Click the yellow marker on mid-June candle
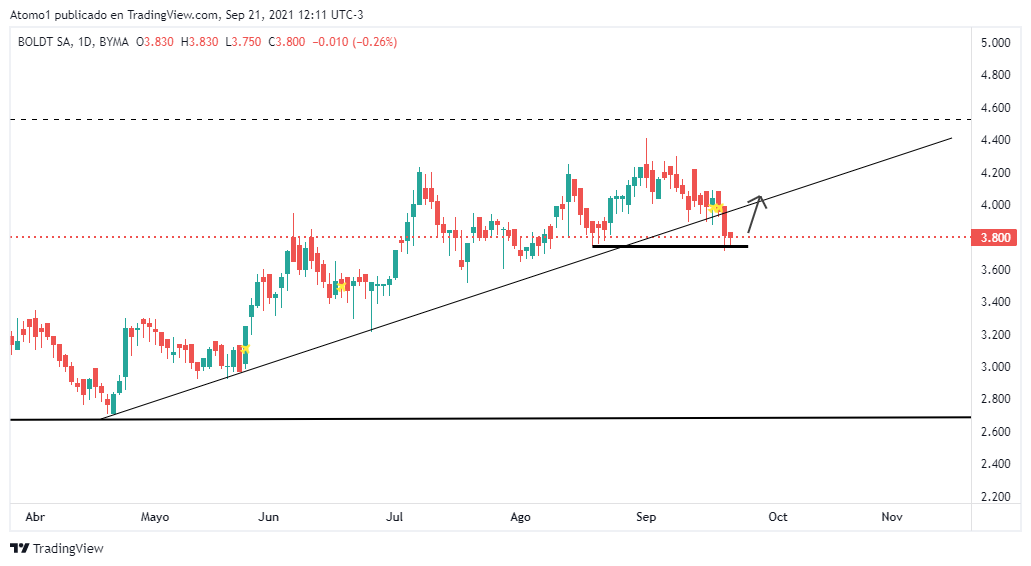This screenshot has width=1031, height=566. [341, 287]
